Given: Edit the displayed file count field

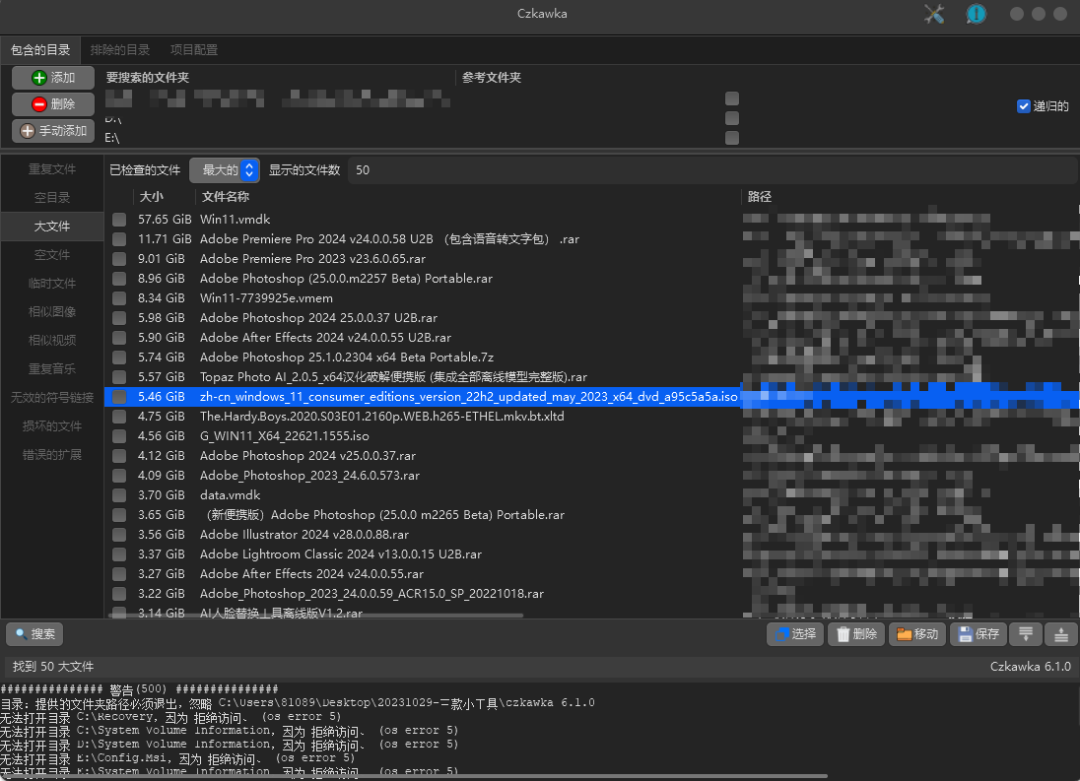Looking at the screenshot, I should [712, 170].
